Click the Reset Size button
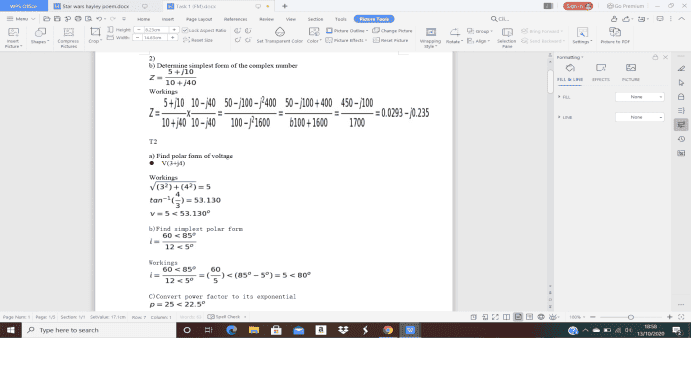This screenshot has height=377, width=692. point(198,40)
